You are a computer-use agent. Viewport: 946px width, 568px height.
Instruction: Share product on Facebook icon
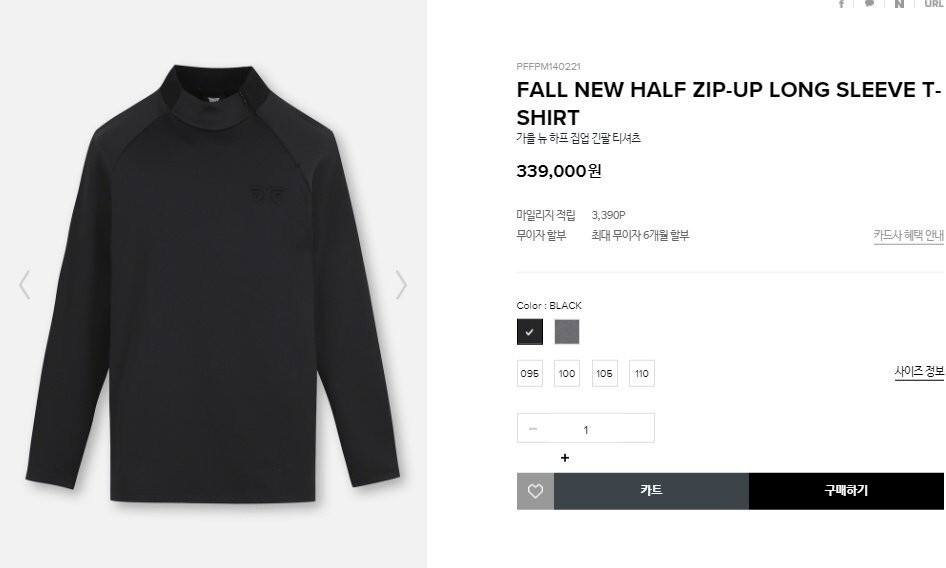[x=842, y=4]
